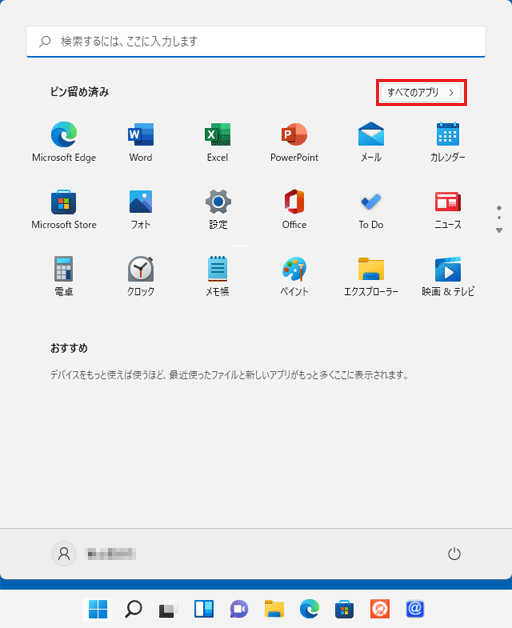Open the フォト (Photos) app
The width and height of the screenshot is (512, 628).
141,209
